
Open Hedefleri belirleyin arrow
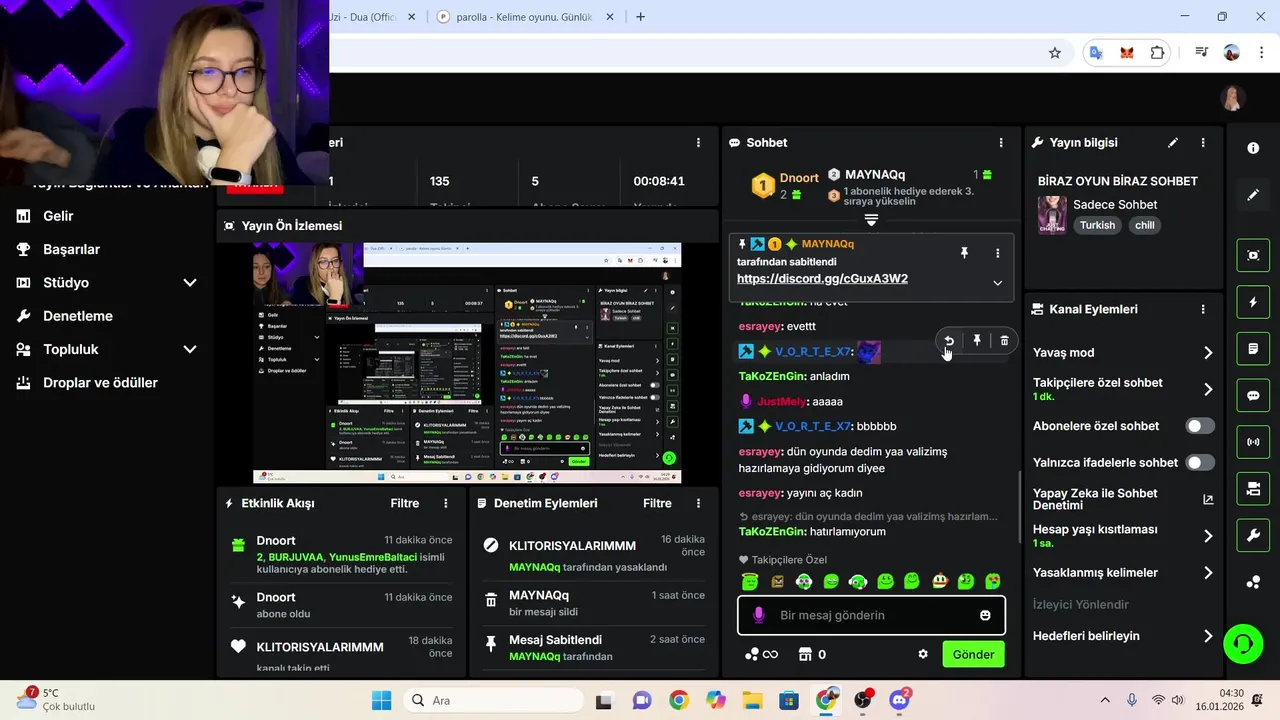[x=1208, y=636]
